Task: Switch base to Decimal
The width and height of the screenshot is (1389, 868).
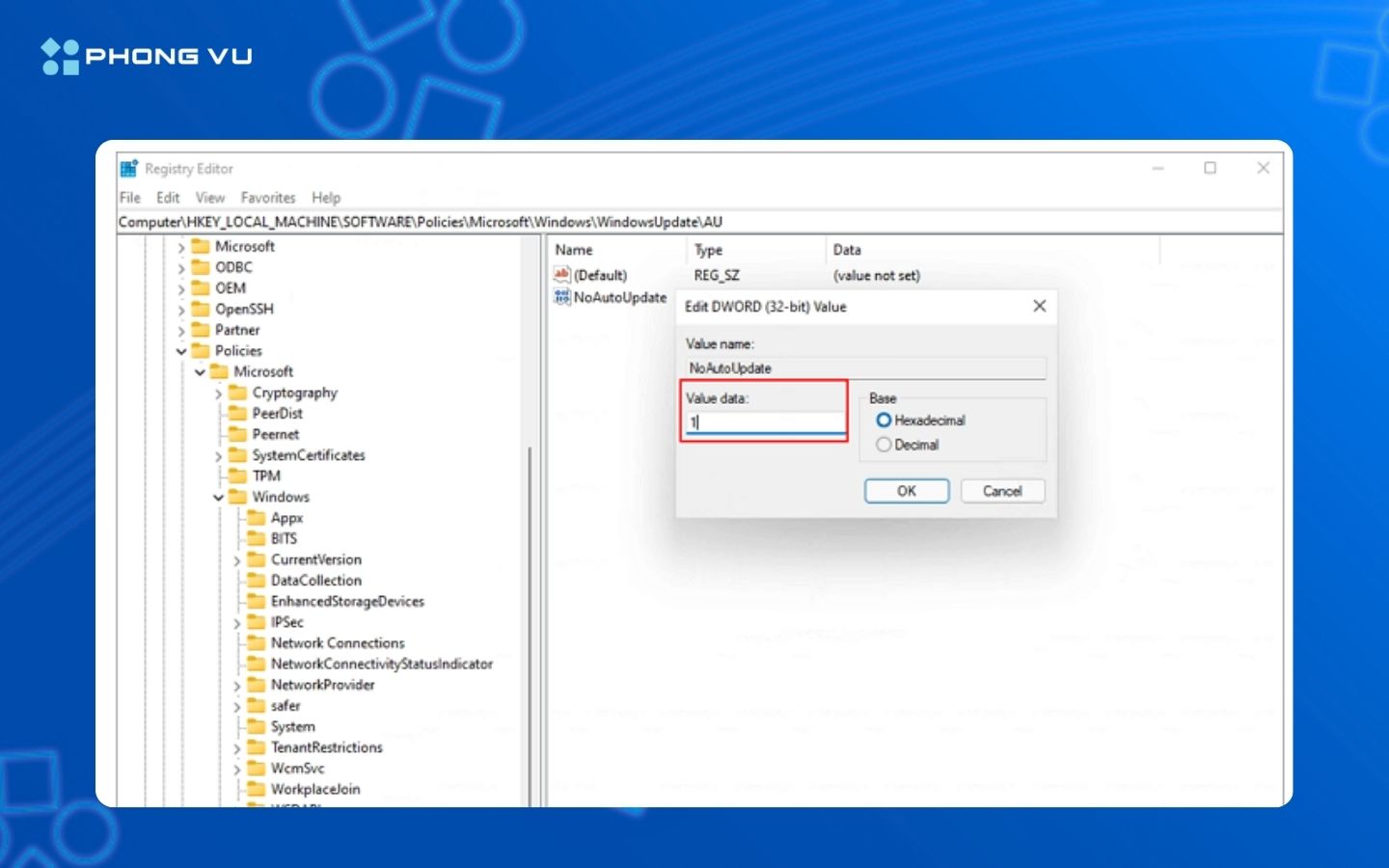Action: pyautogui.click(x=884, y=445)
